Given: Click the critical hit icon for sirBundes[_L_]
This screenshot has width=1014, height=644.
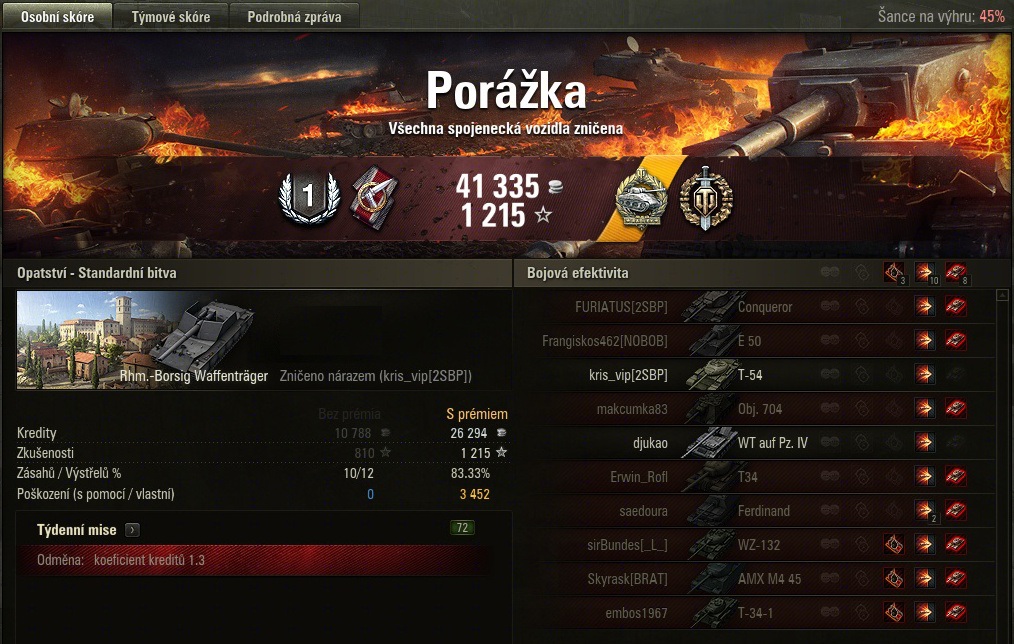Looking at the screenshot, I should coord(894,545).
